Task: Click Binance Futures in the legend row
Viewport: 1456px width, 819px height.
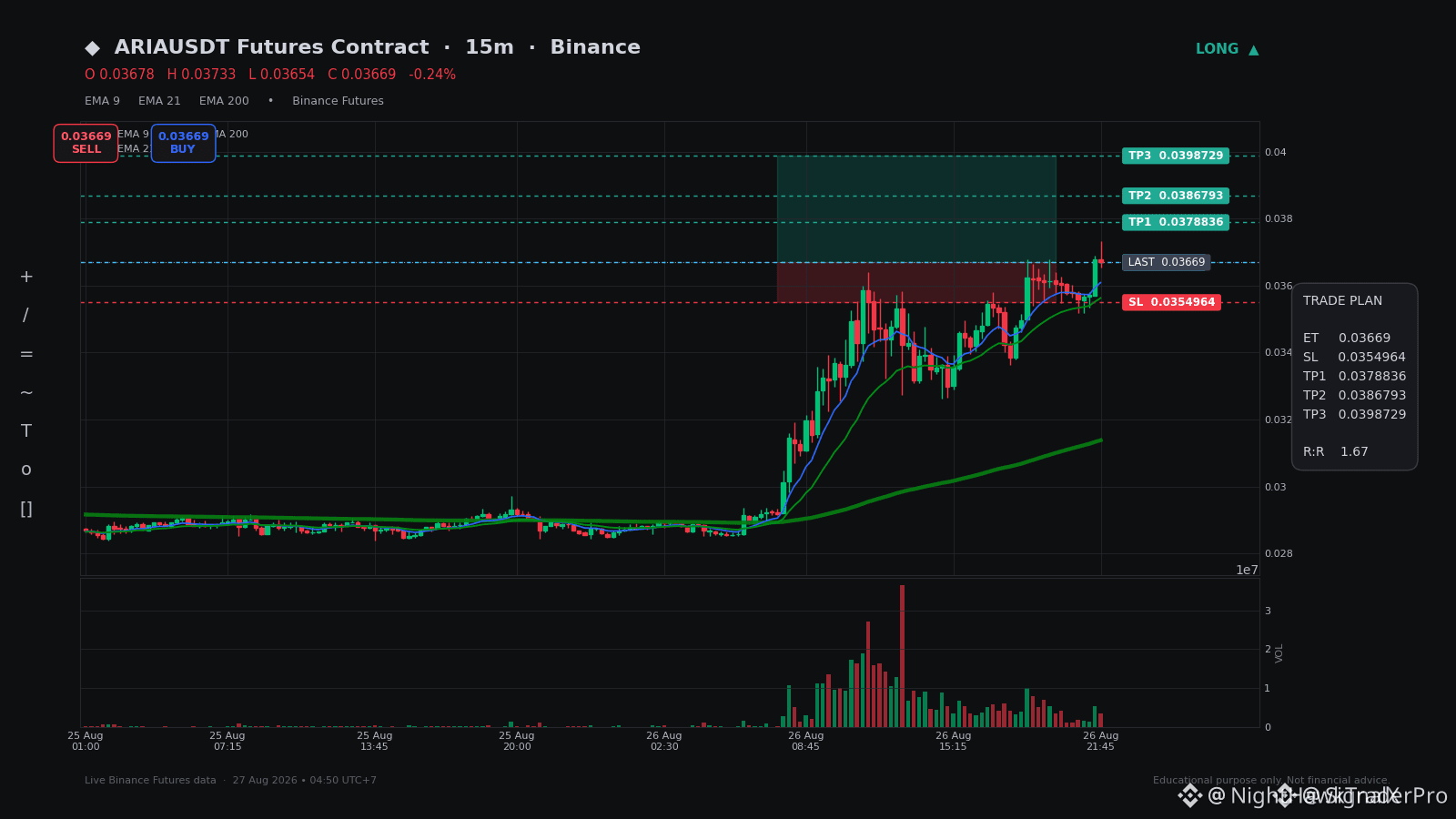Action: (x=338, y=101)
